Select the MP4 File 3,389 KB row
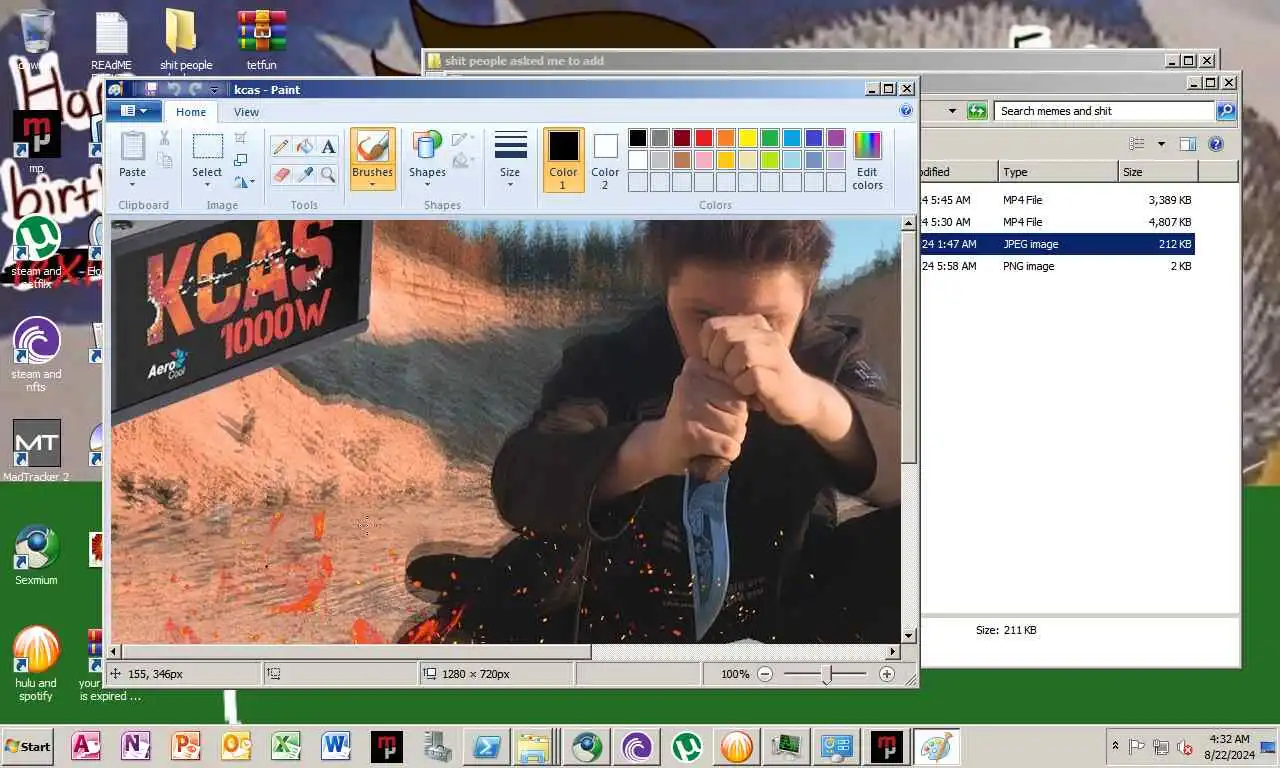 [1057, 200]
